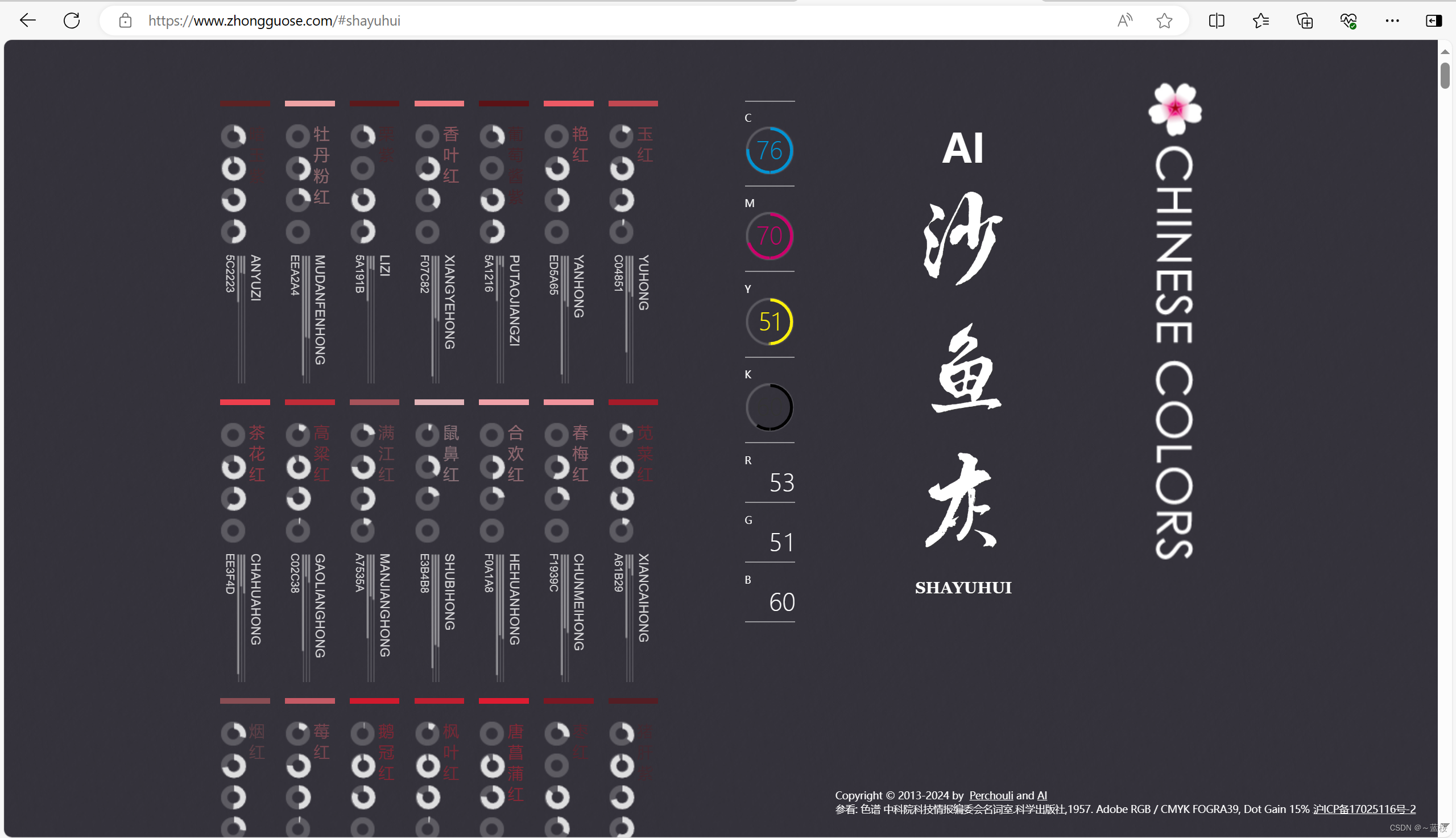Image resolution: width=1456 pixels, height=838 pixels.
Task: Choose the 鹅冠红 color entry
Action: coord(374,767)
